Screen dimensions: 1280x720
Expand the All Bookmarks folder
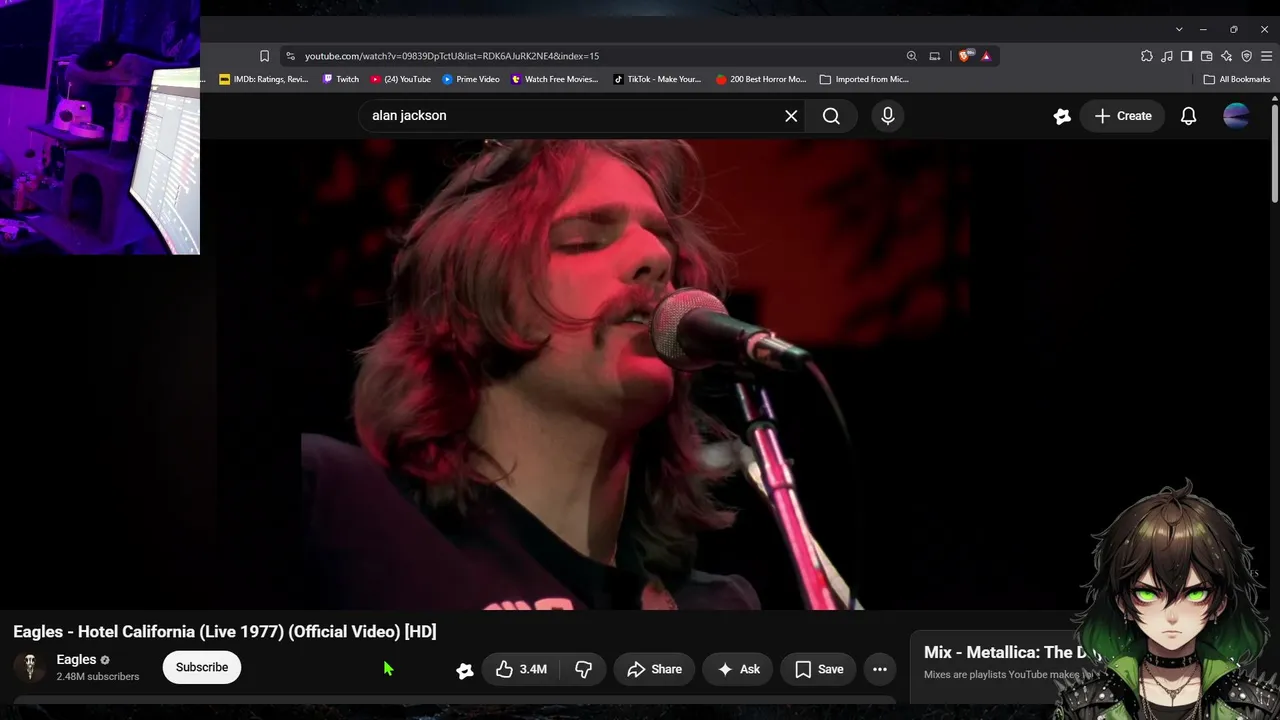pos(1237,79)
